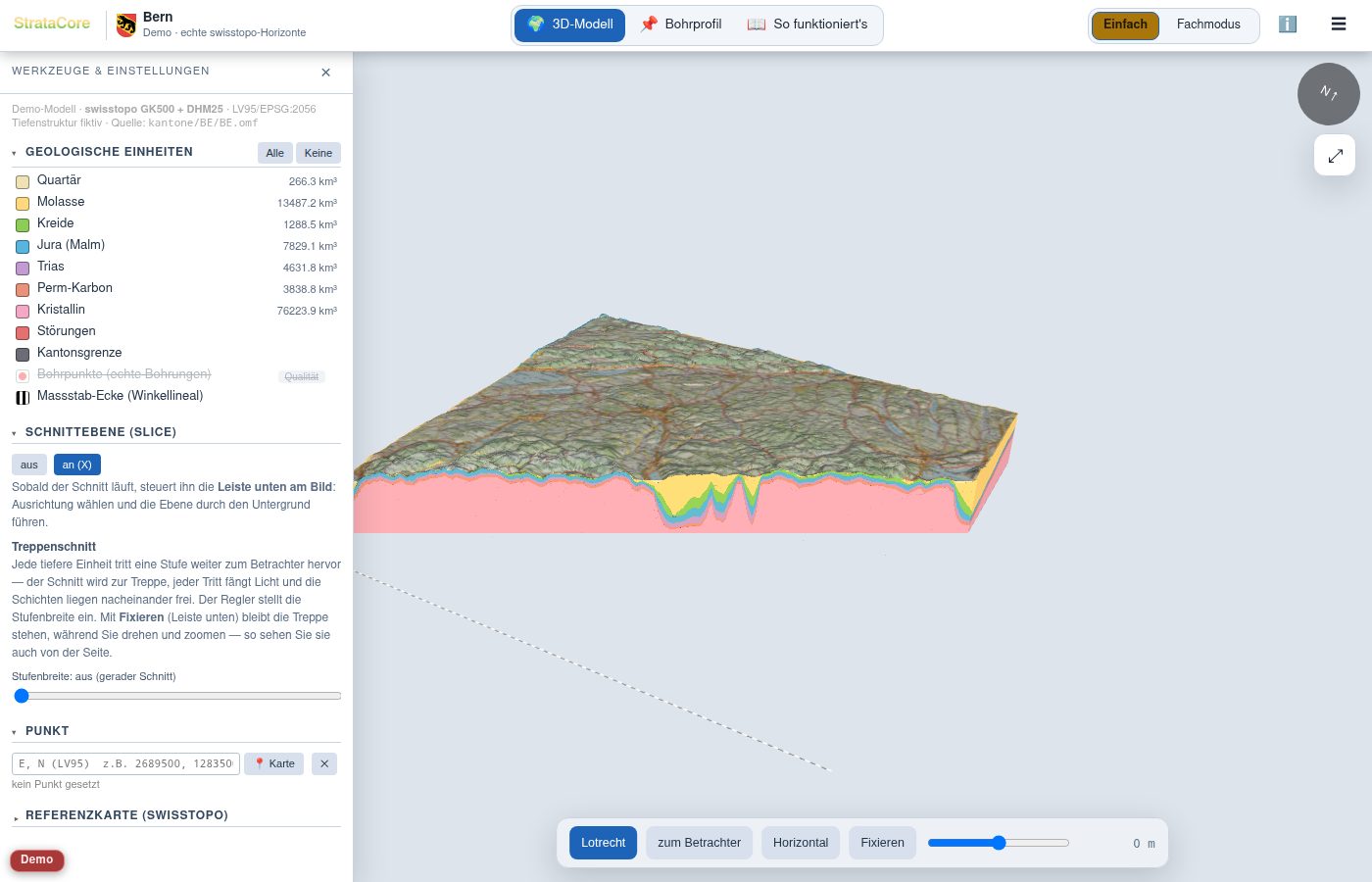1372x882 pixels.
Task: Click the Fixieren button
Action: (x=883, y=843)
